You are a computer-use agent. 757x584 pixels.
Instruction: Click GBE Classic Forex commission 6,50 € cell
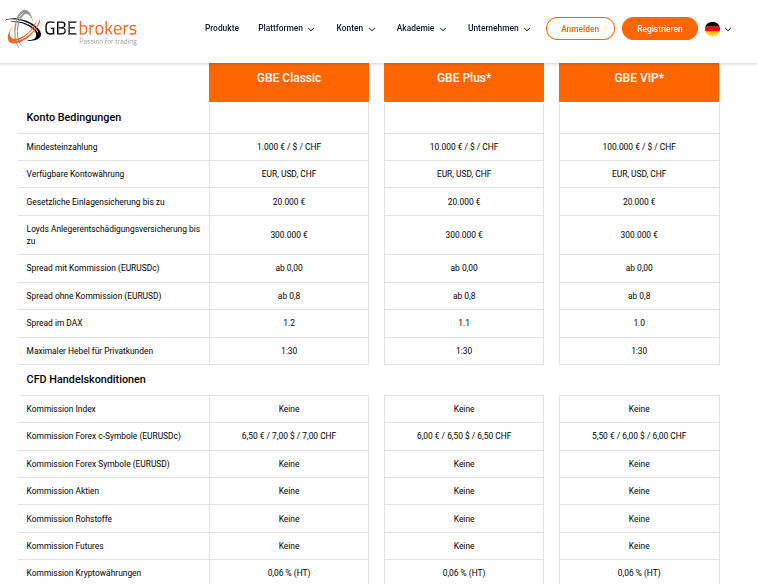289,436
